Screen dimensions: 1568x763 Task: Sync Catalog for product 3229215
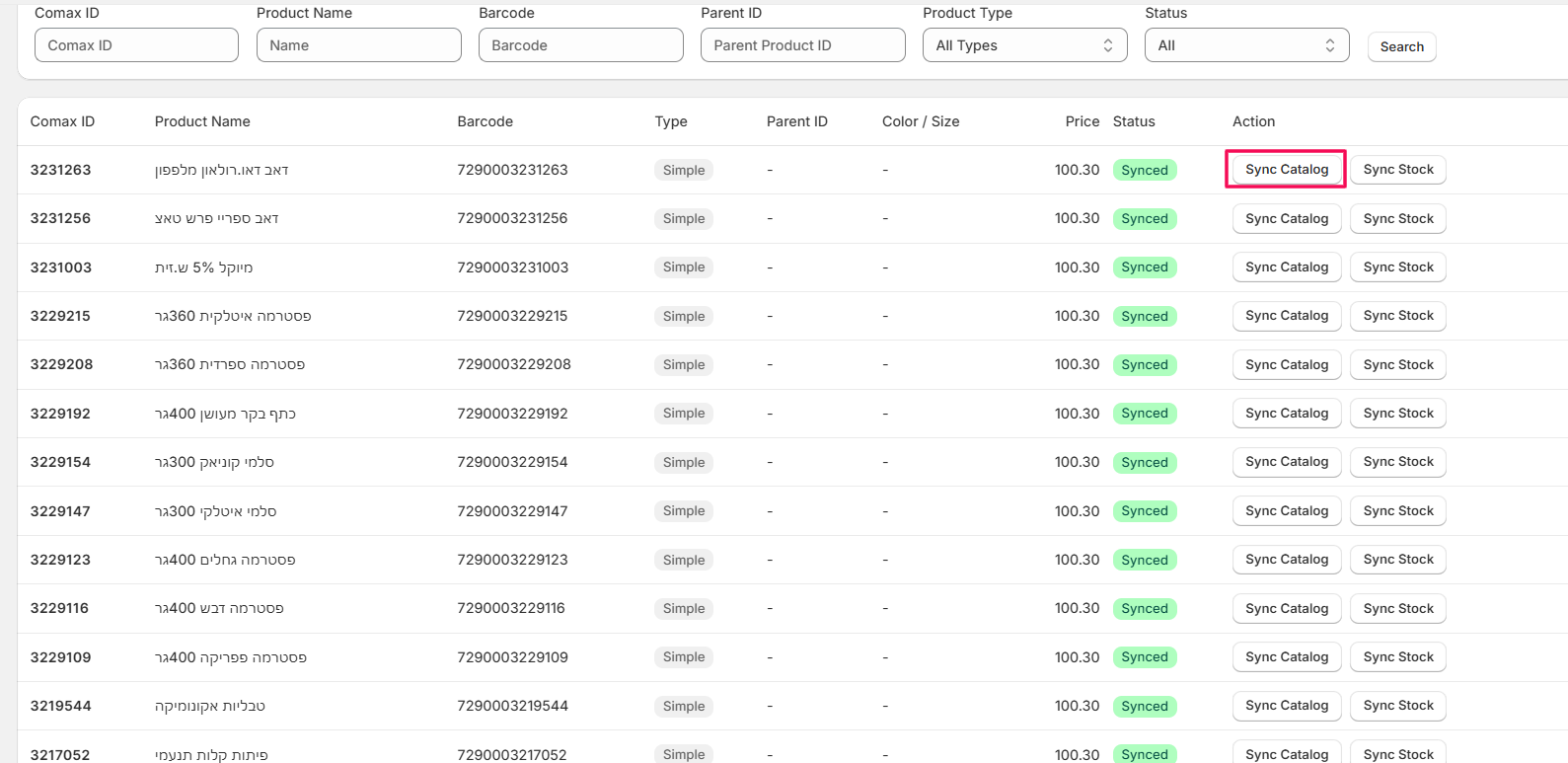pyautogui.click(x=1286, y=316)
